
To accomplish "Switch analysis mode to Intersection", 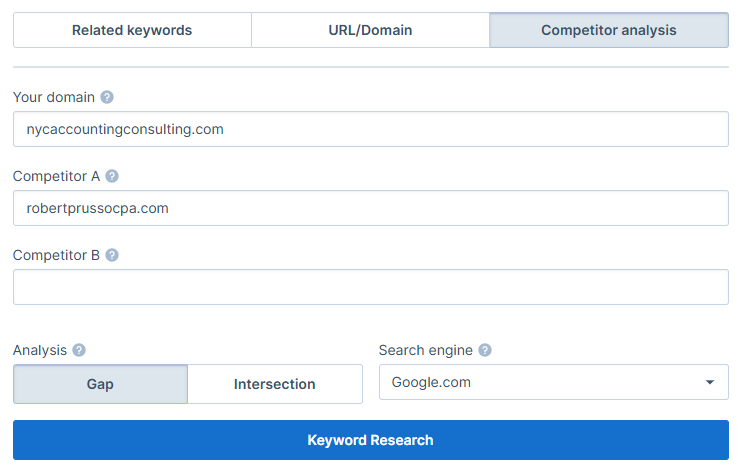I will pos(274,384).
